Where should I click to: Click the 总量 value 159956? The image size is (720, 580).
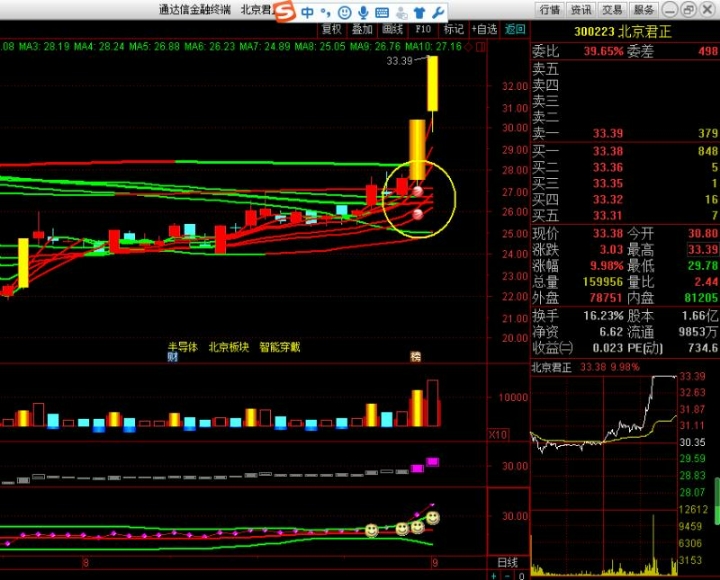click(603, 282)
